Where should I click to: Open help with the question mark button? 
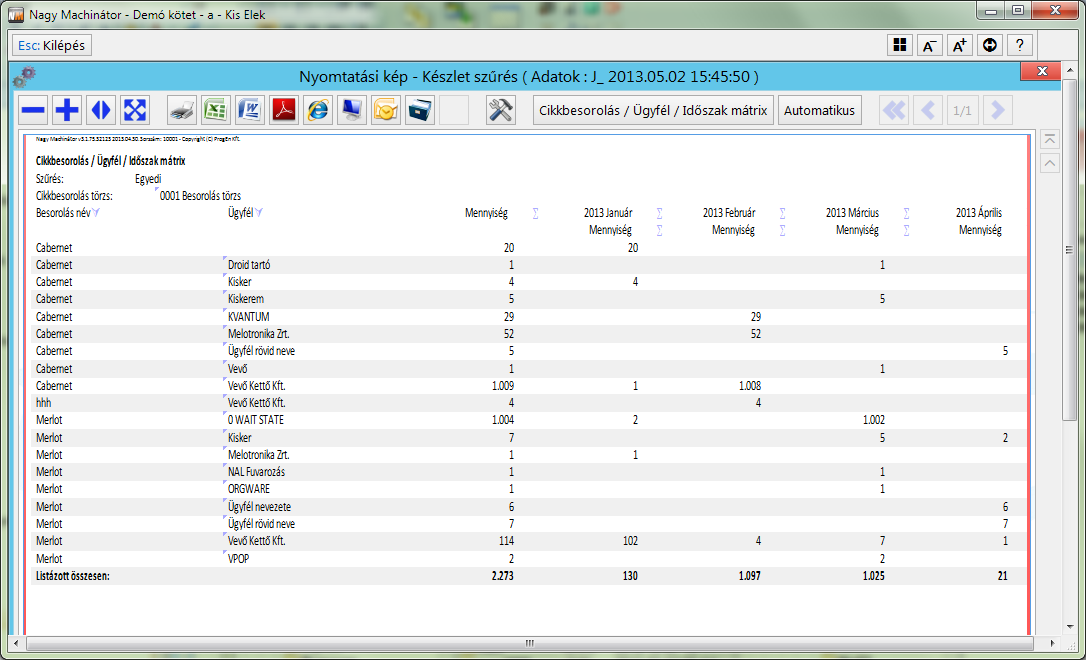[1019, 45]
